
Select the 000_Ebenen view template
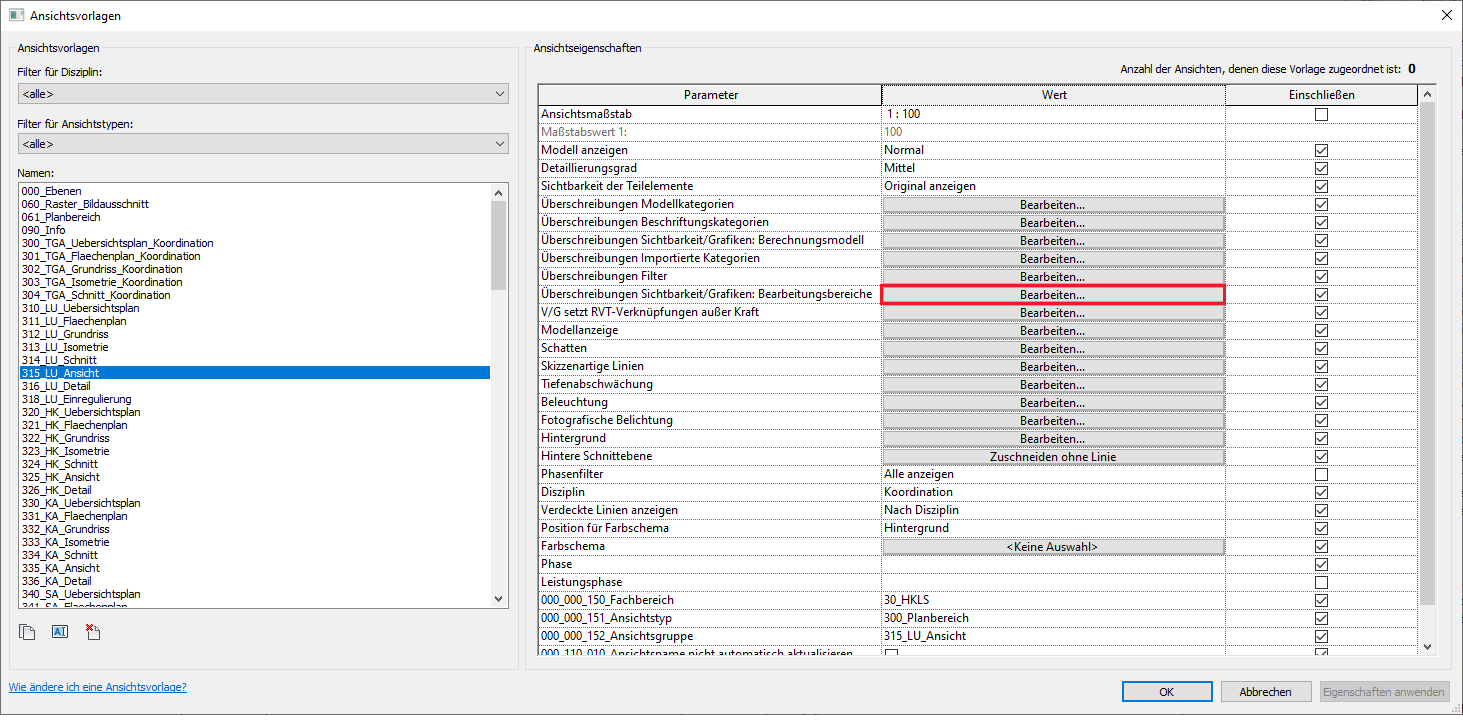point(52,191)
